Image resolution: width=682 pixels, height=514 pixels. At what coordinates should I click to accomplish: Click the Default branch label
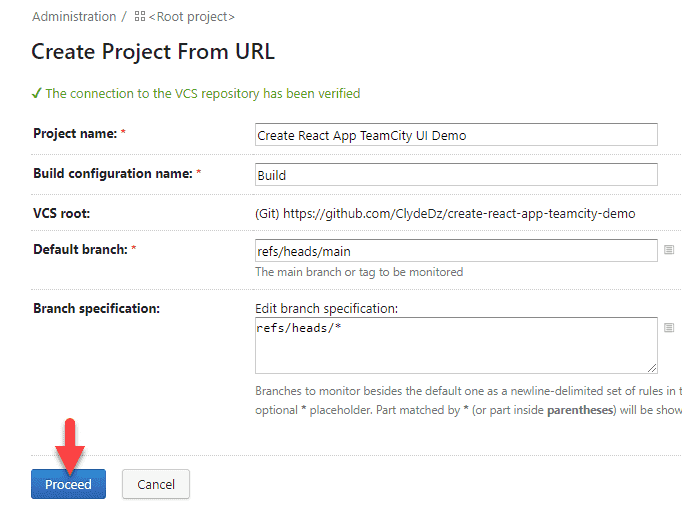(x=80, y=250)
